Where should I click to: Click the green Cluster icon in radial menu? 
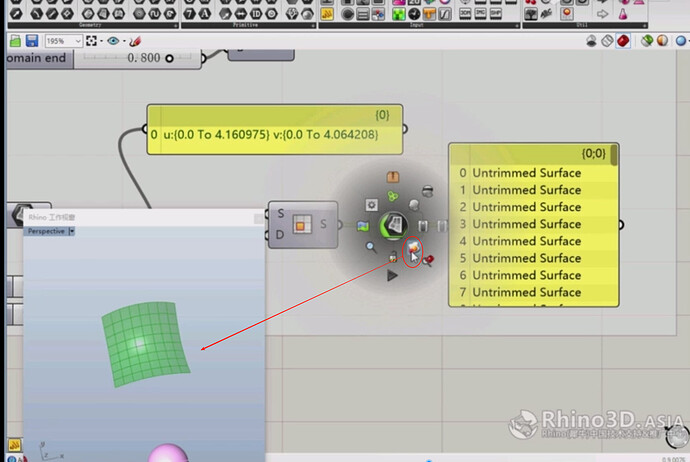[393, 196]
